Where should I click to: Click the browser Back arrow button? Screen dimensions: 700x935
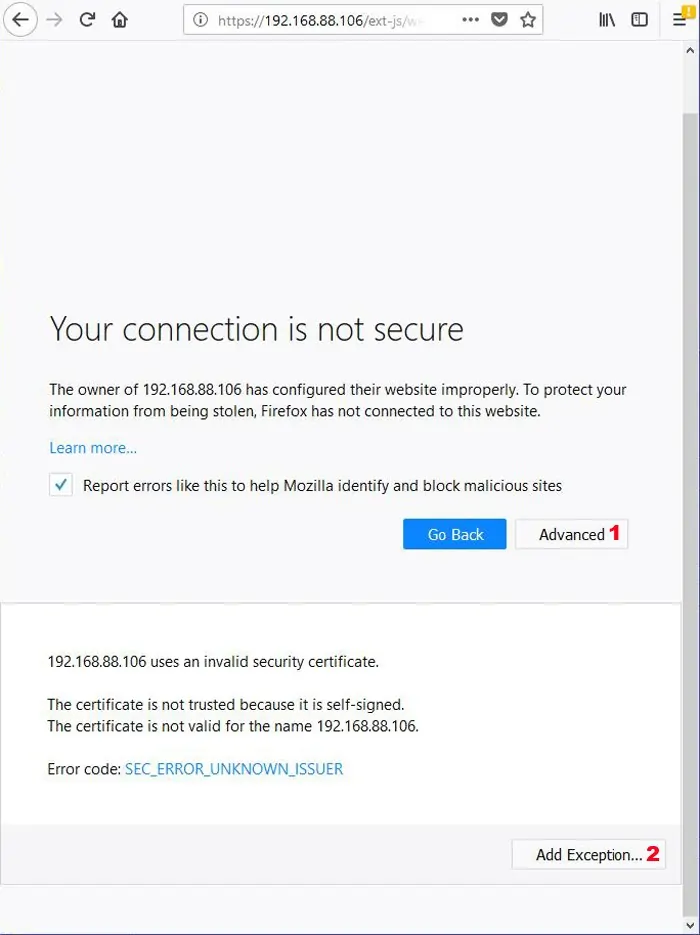click(x=20, y=20)
